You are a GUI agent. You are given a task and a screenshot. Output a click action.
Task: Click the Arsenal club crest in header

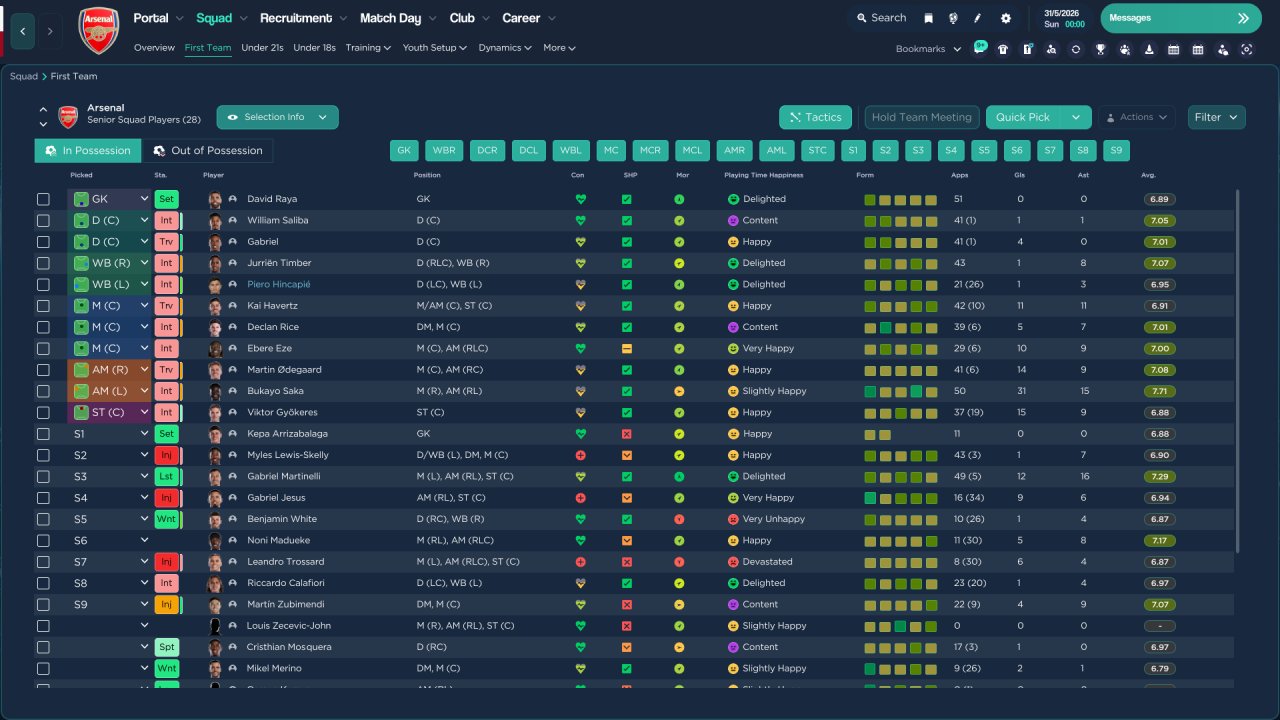[x=98, y=31]
